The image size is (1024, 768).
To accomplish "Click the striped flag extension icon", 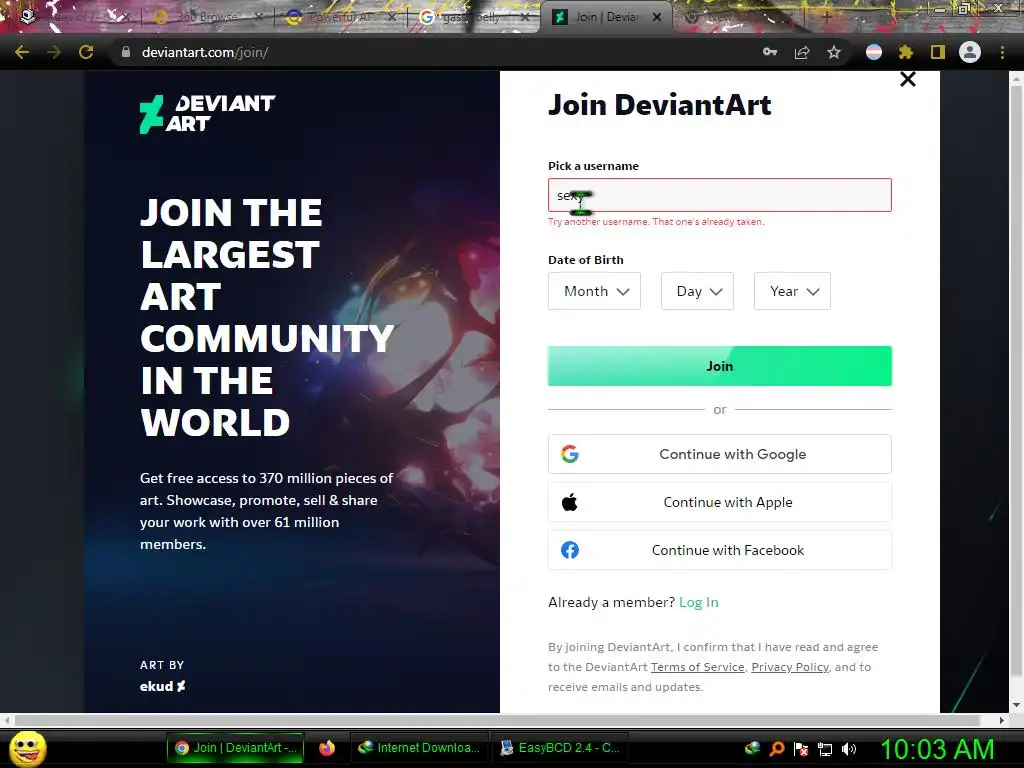I will (874, 52).
